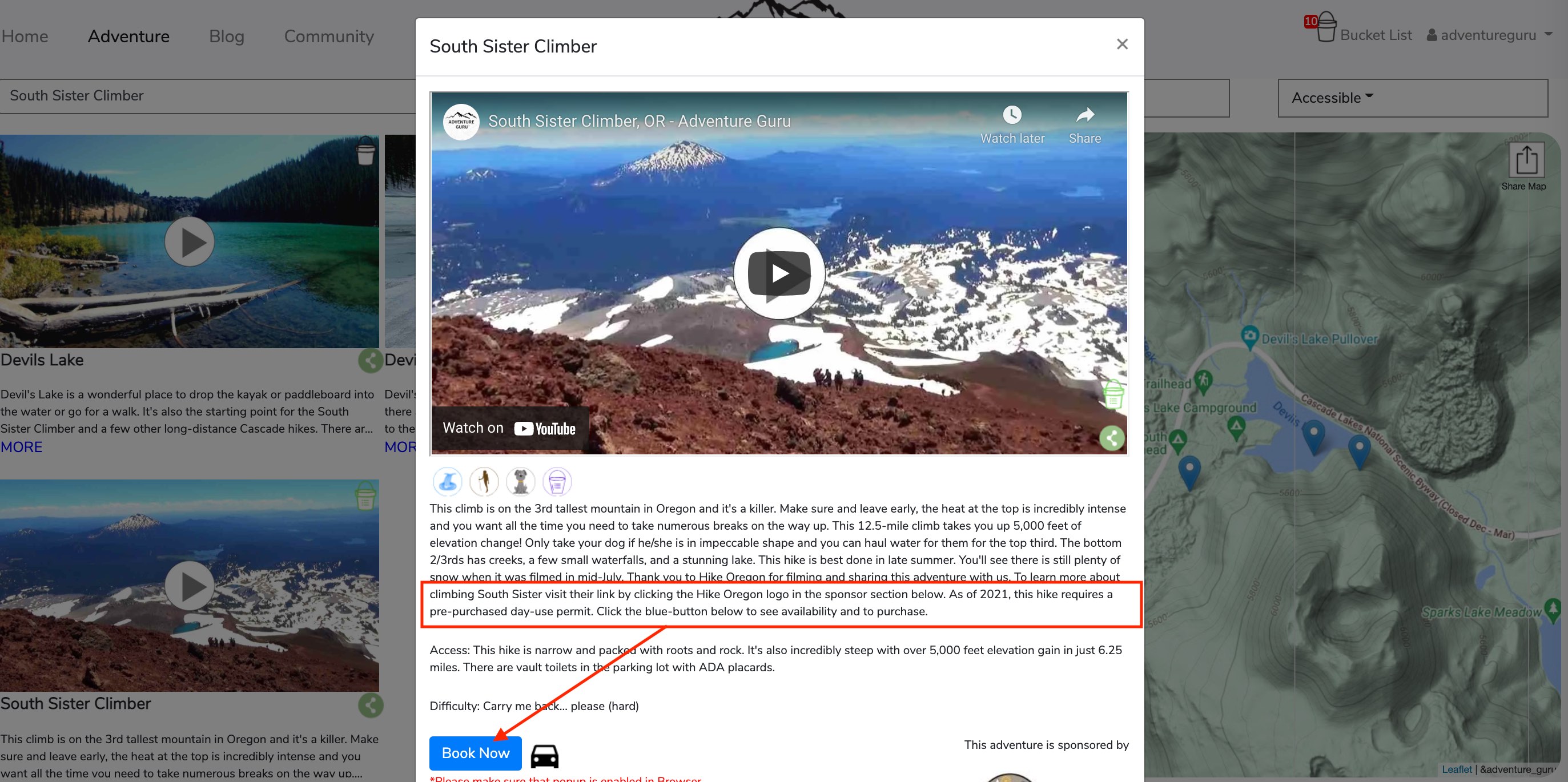This screenshot has height=782, width=1568.
Task: Toggle bucket list on Devils Lake card
Action: point(366,150)
